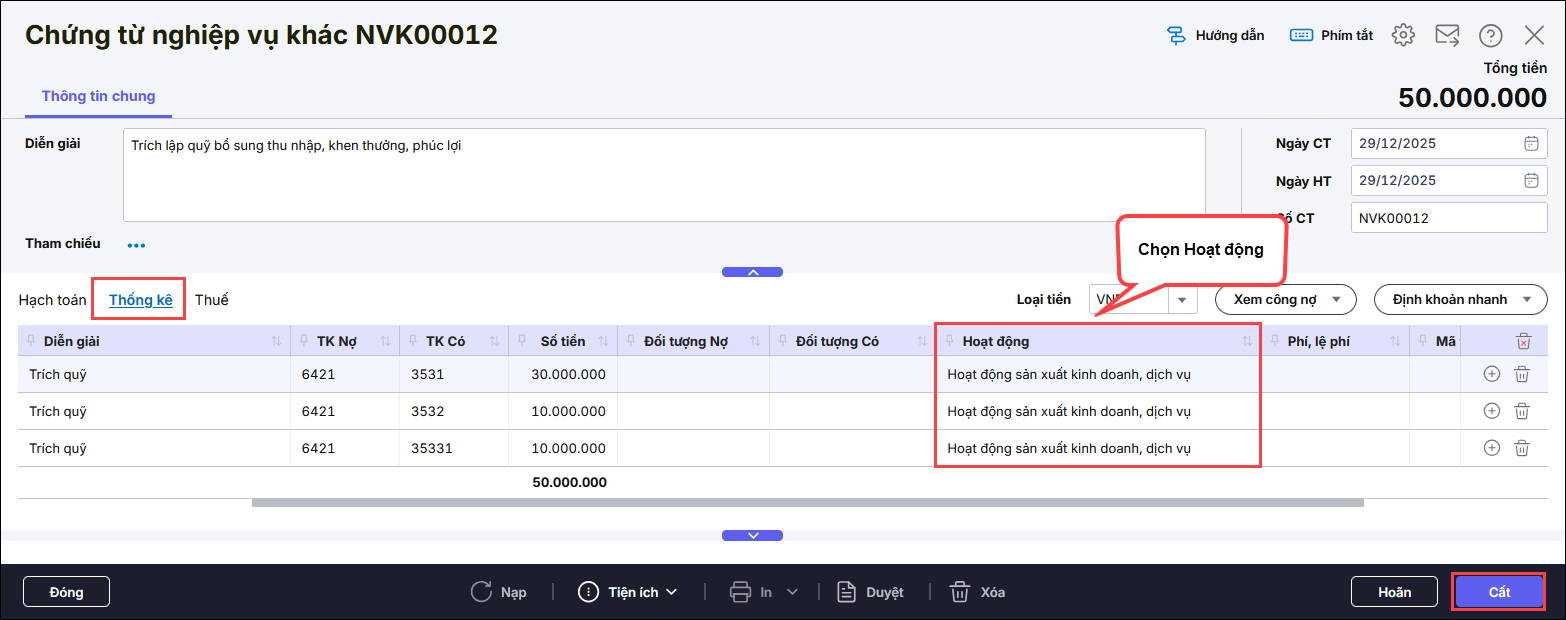1566x620 pixels.
Task: Open the Xem công nợ dropdown
Action: click(1285, 299)
